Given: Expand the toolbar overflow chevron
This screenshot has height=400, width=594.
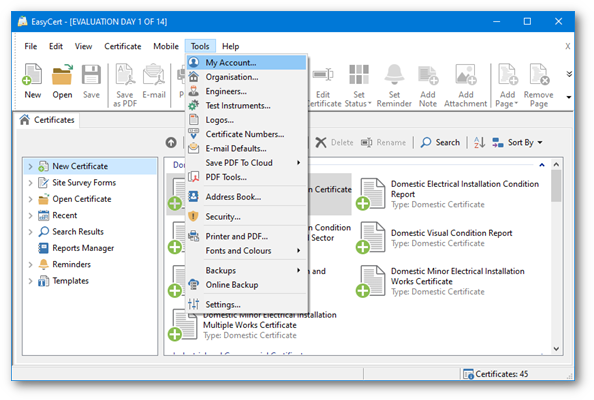Looking at the screenshot, I should [x=569, y=74].
